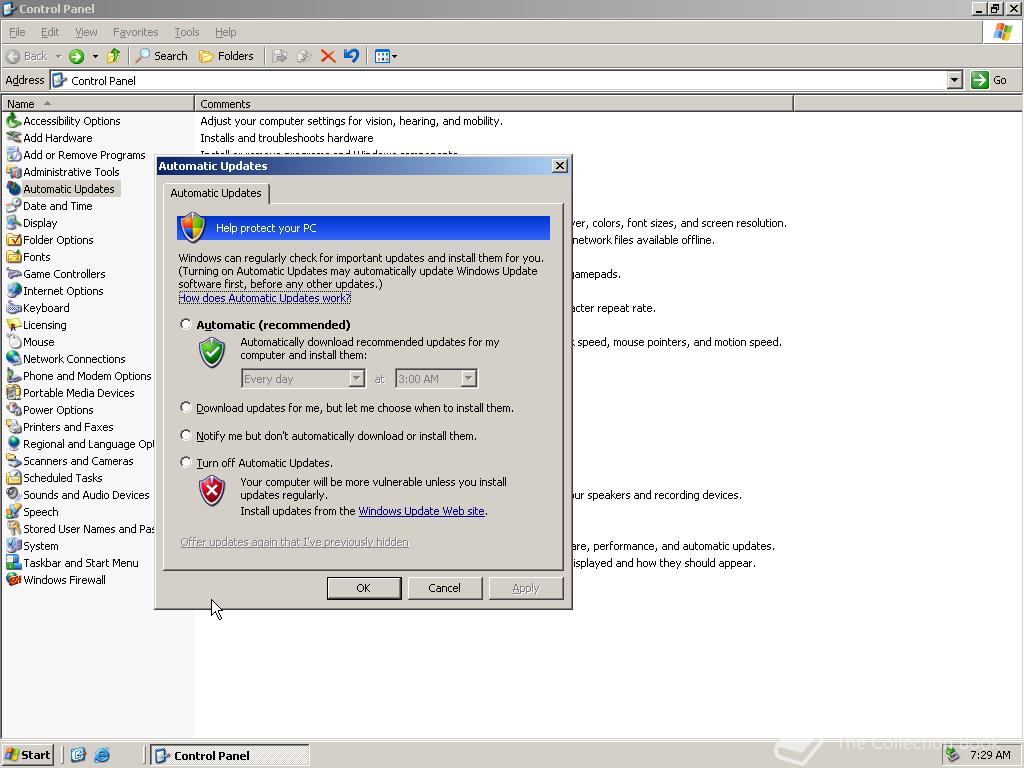Click OK in Automatic Updates dialog

(364, 588)
